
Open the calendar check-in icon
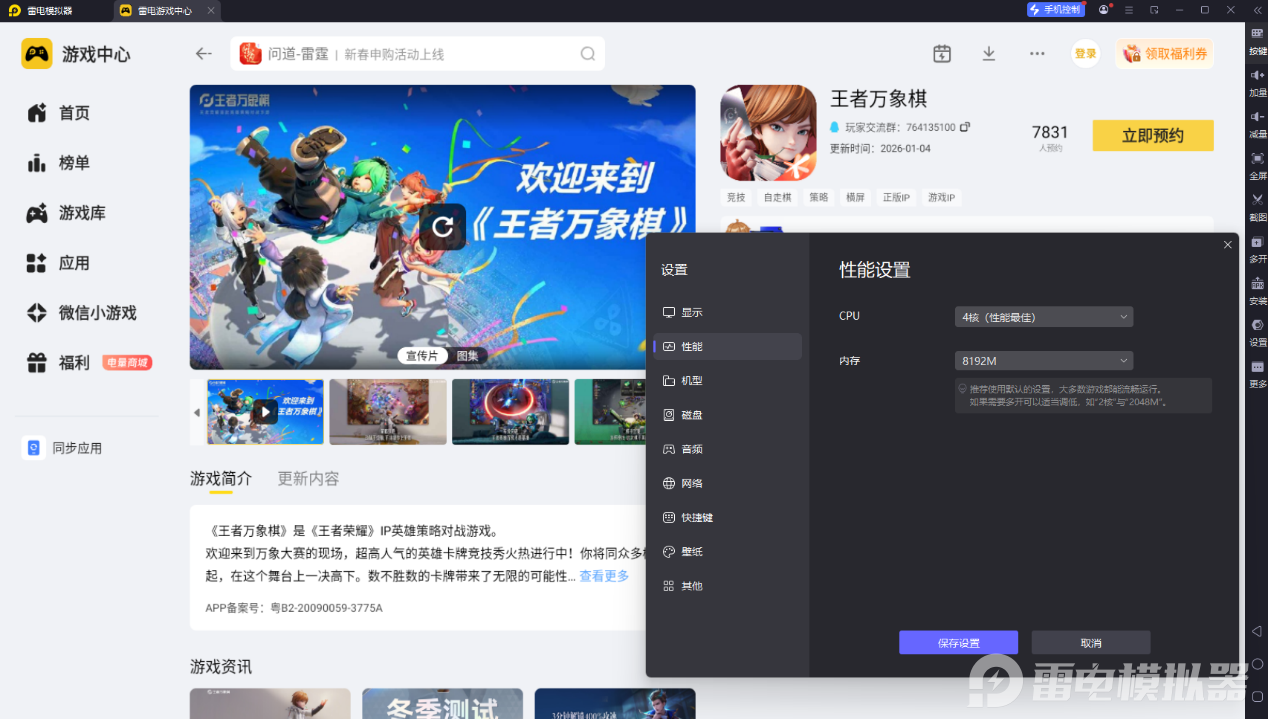click(942, 54)
